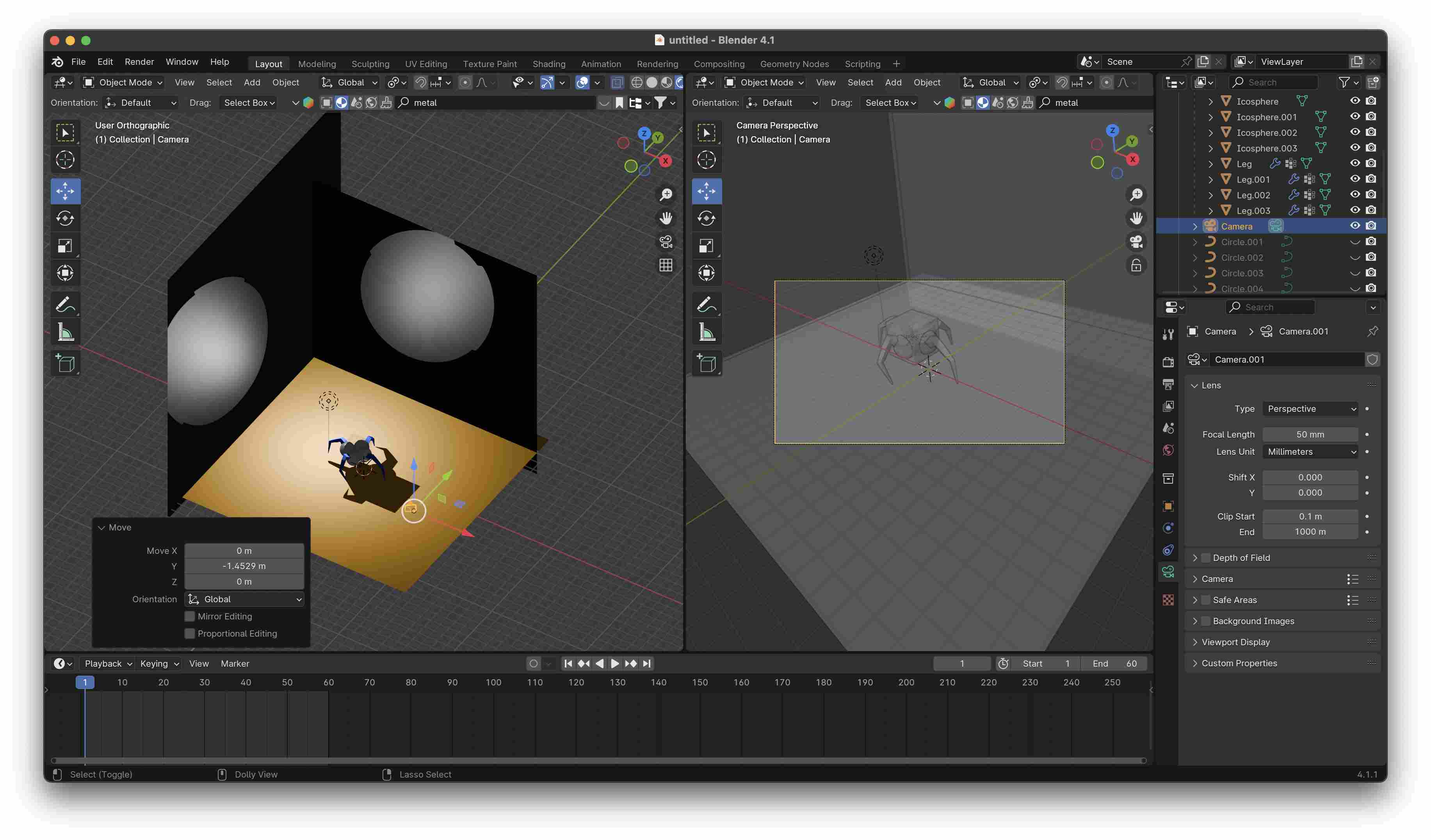Open the Object Constraints properties tab

pos(1168,550)
